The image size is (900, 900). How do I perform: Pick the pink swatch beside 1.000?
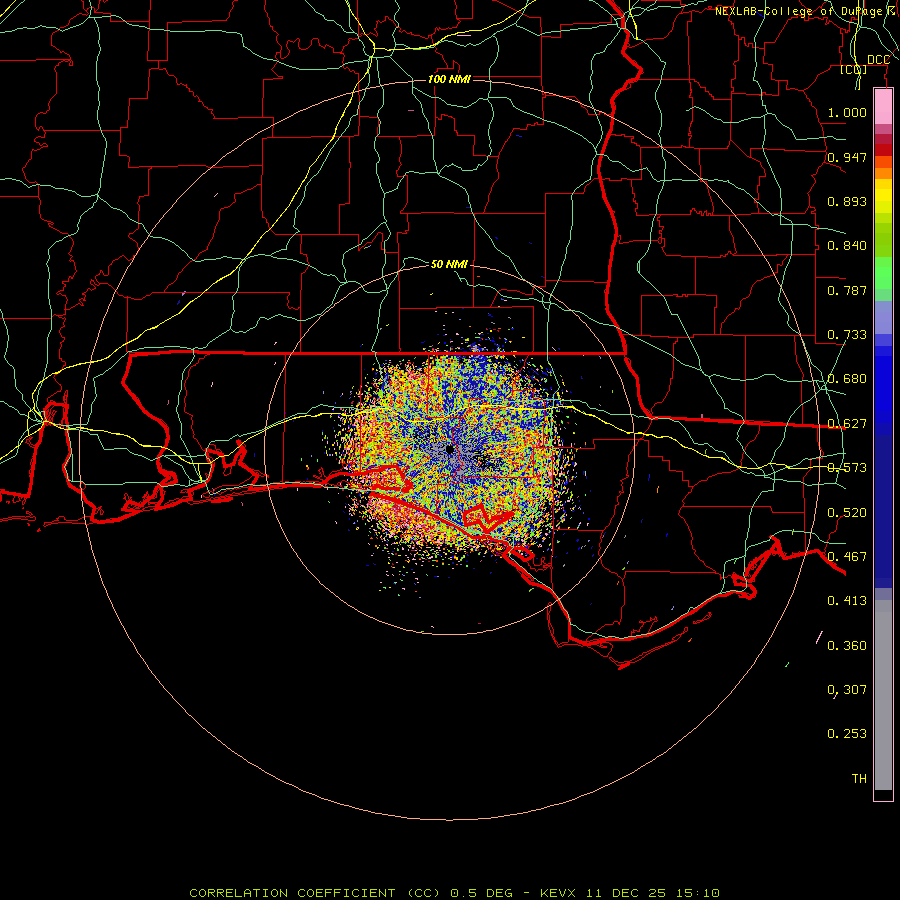pyautogui.click(x=883, y=107)
